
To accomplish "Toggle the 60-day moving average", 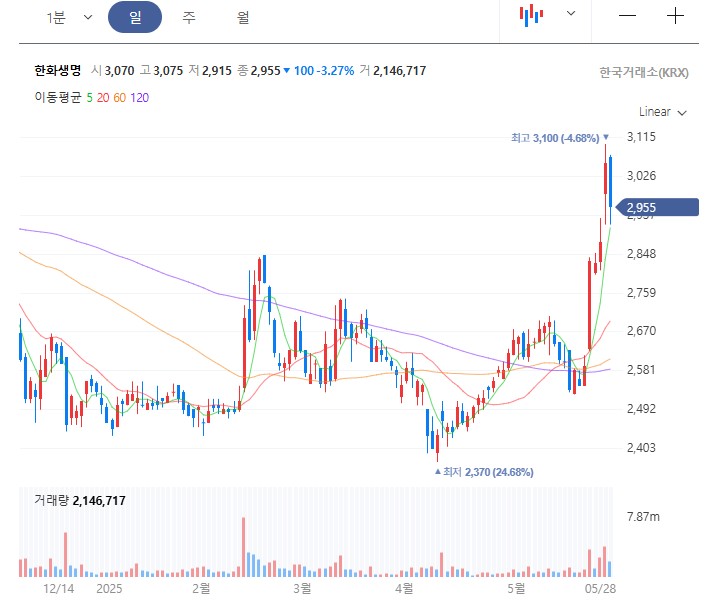I will click(x=120, y=98).
